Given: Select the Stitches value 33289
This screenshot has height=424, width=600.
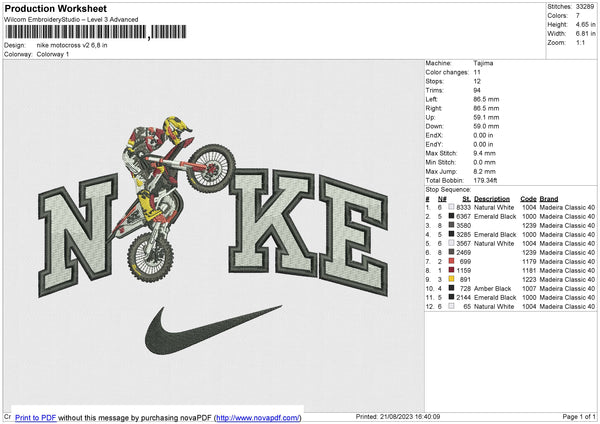Looking at the screenshot, I should (585, 7).
